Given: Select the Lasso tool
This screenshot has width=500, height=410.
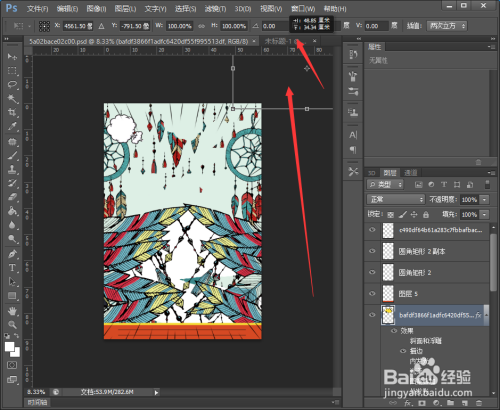Looking at the screenshot, I should click(x=12, y=85).
